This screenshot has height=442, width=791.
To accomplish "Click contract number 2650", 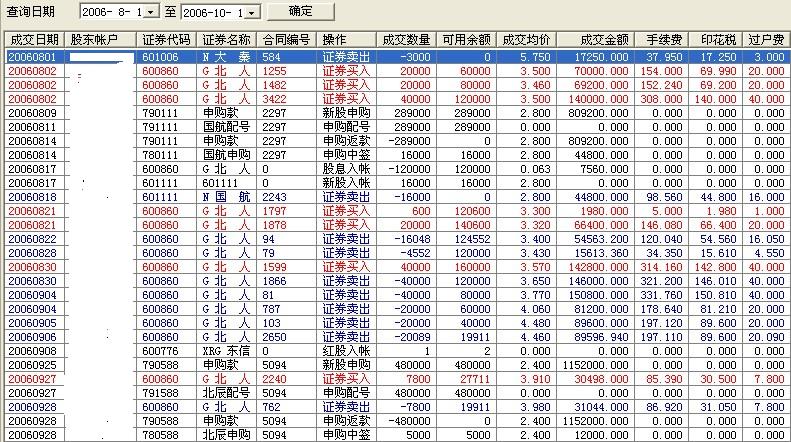I will point(274,337).
